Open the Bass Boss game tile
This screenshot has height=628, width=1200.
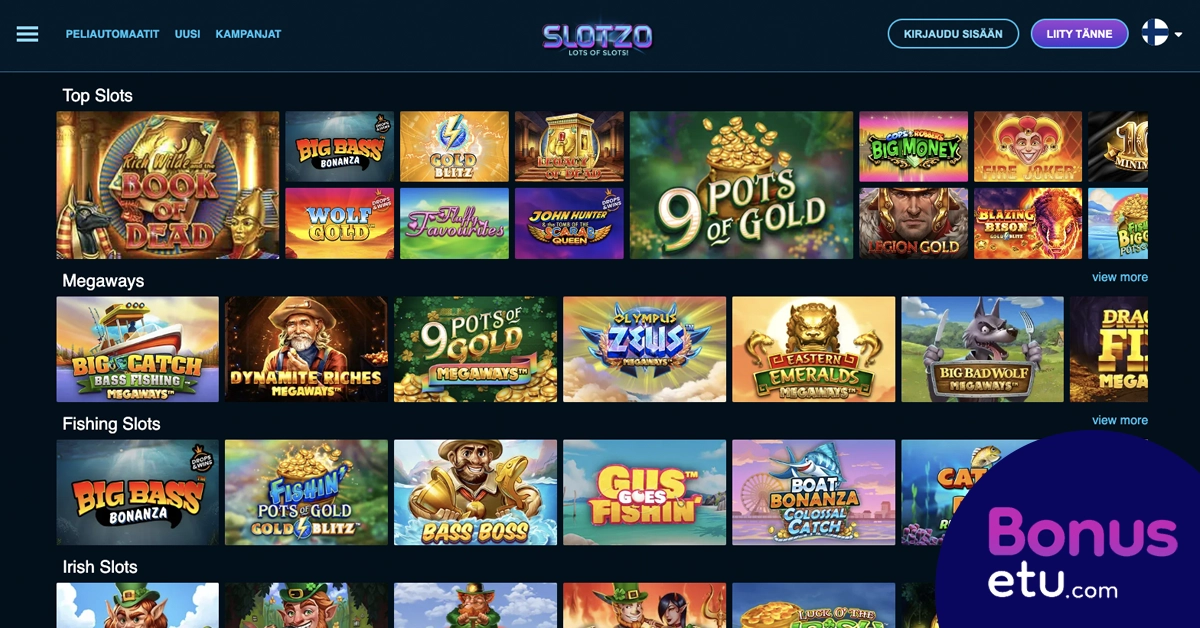pyautogui.click(x=476, y=492)
